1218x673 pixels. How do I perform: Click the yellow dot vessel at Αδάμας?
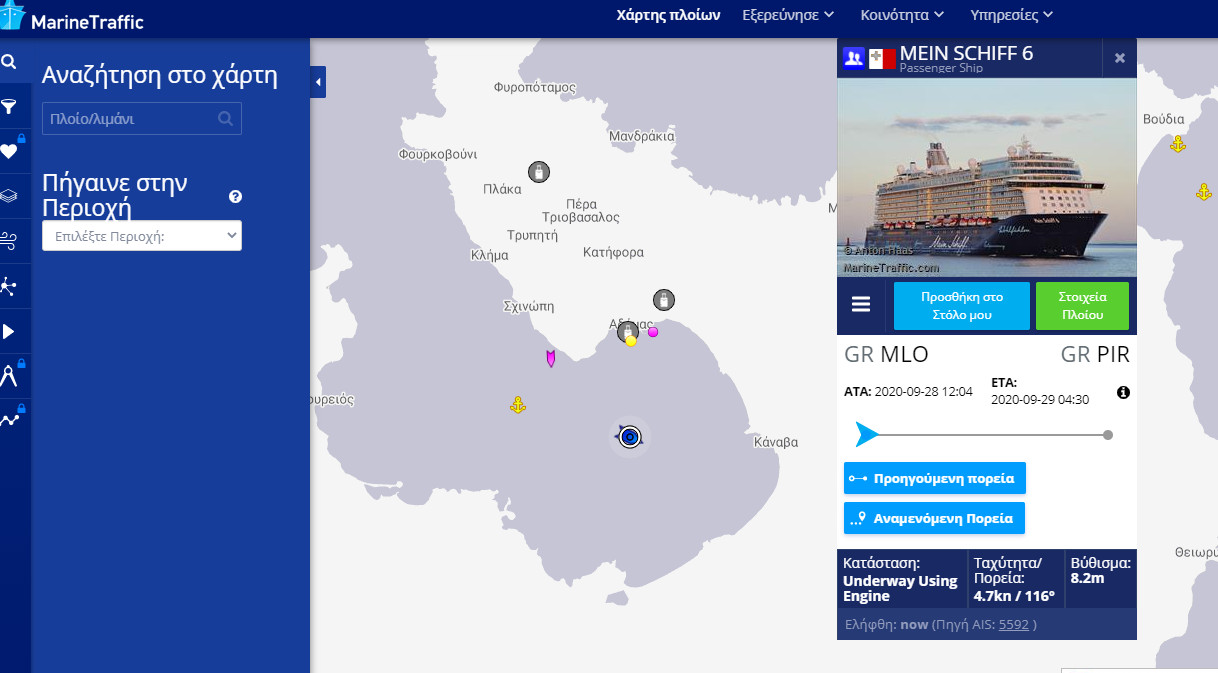point(631,341)
